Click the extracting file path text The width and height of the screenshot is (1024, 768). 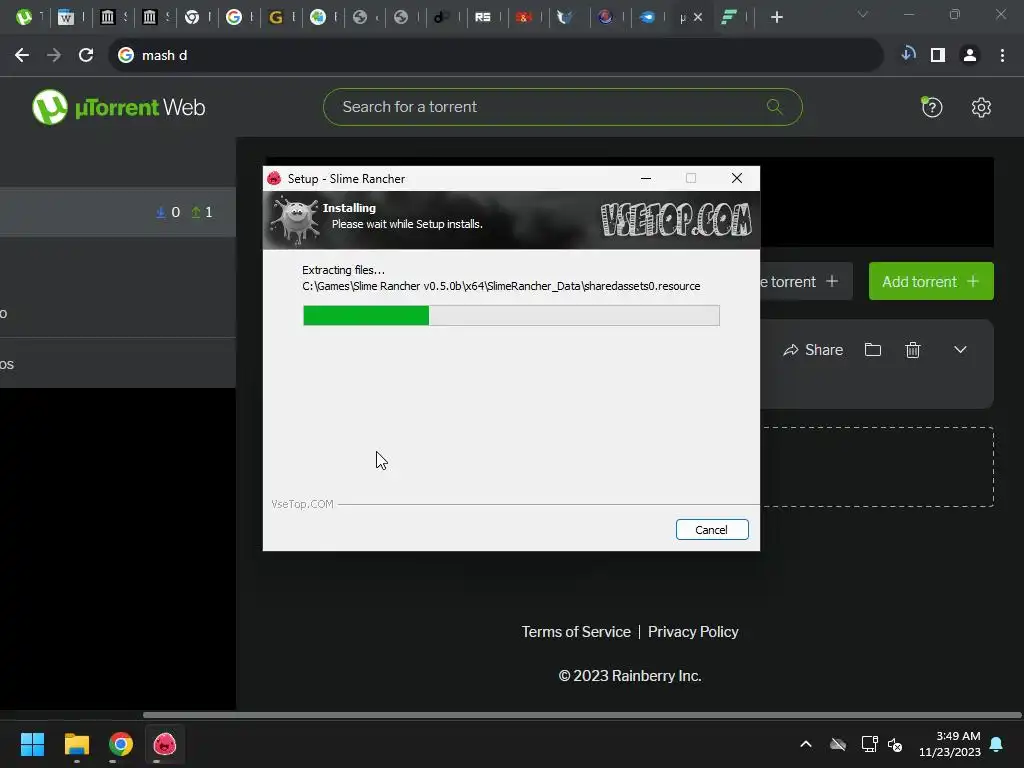tap(501, 286)
